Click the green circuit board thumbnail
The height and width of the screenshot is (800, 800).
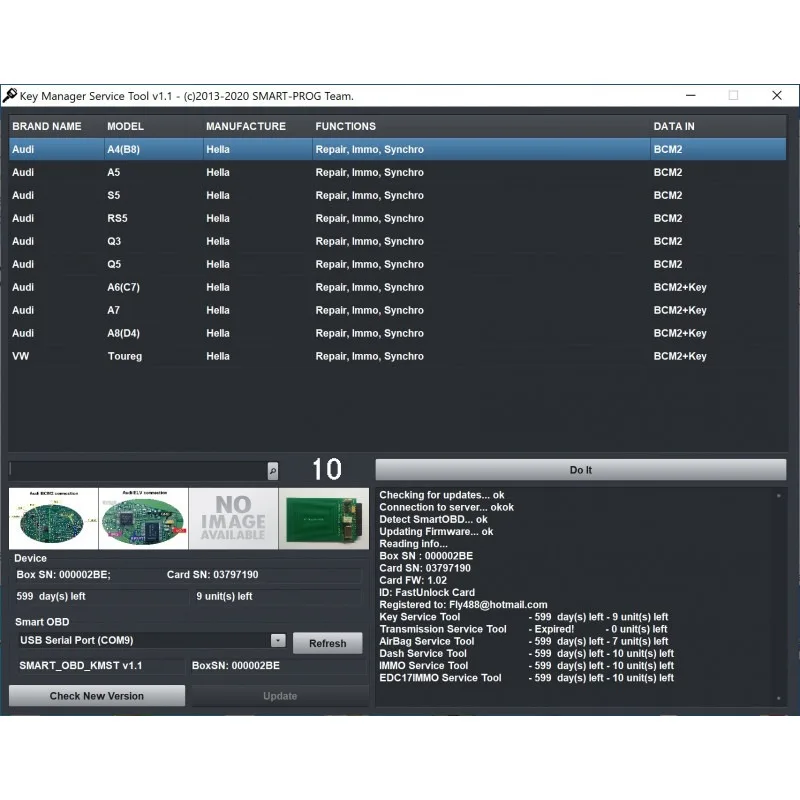point(323,518)
